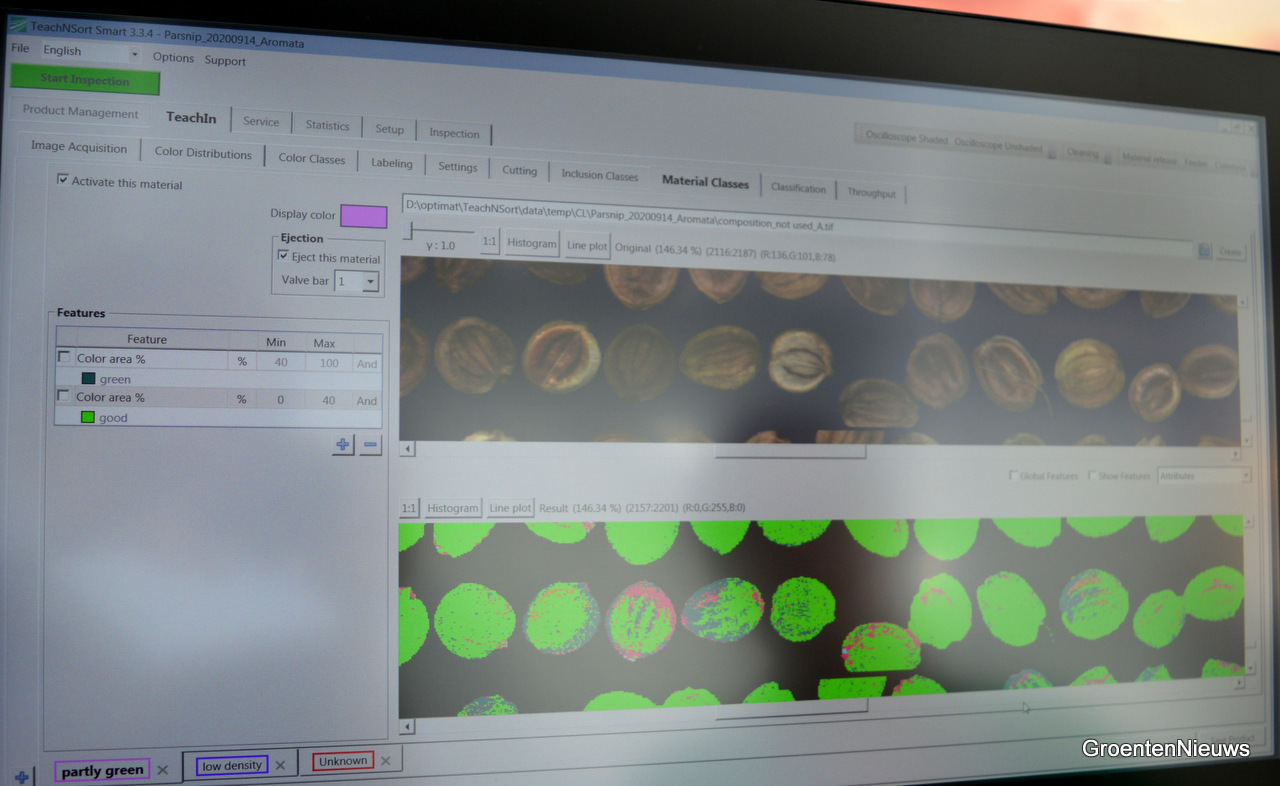1280x786 pixels.
Task: Add a new material class with bottom-left plus
Action: [22, 777]
